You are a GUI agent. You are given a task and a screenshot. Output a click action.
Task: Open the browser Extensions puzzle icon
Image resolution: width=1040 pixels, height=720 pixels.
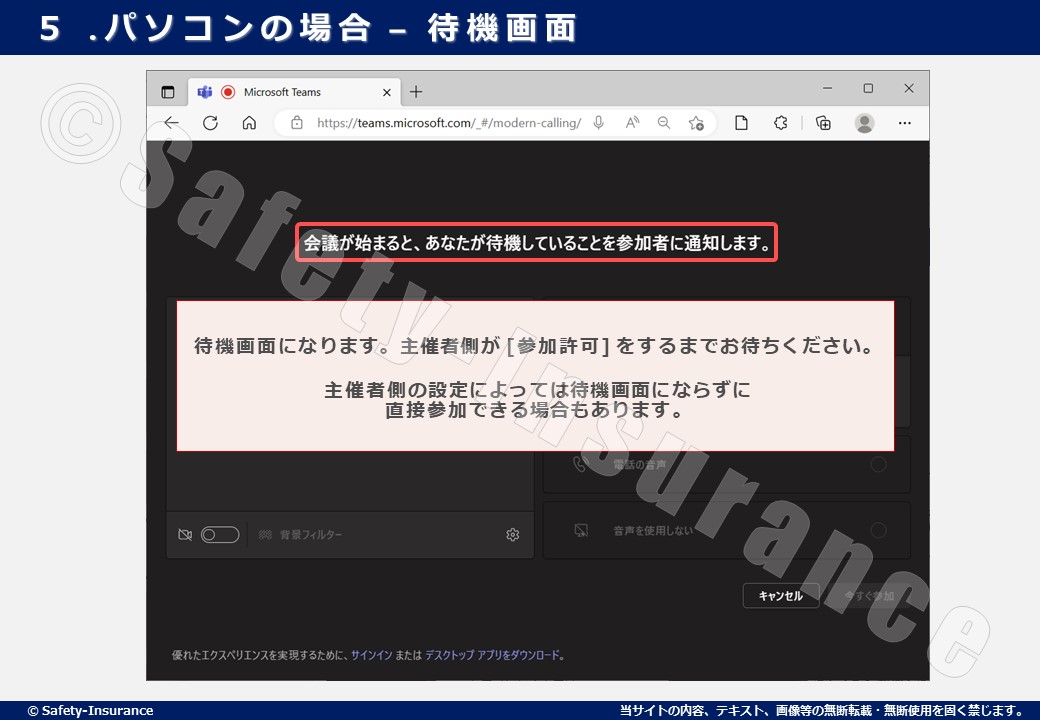[781, 123]
